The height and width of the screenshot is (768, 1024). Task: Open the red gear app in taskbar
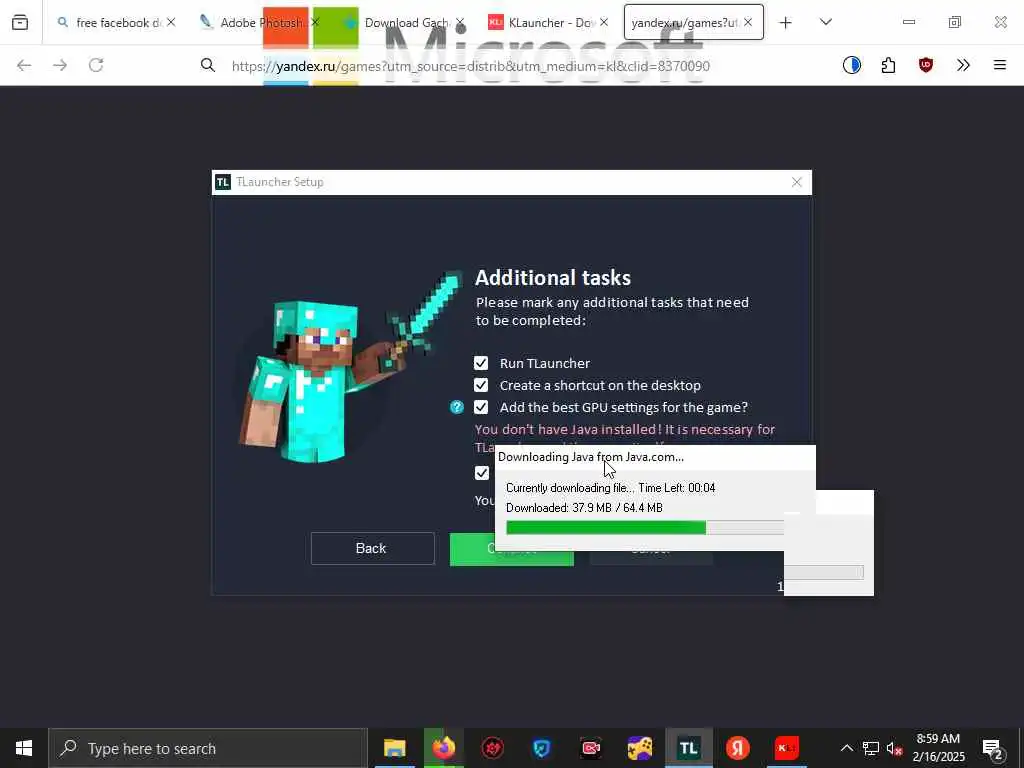pos(492,748)
